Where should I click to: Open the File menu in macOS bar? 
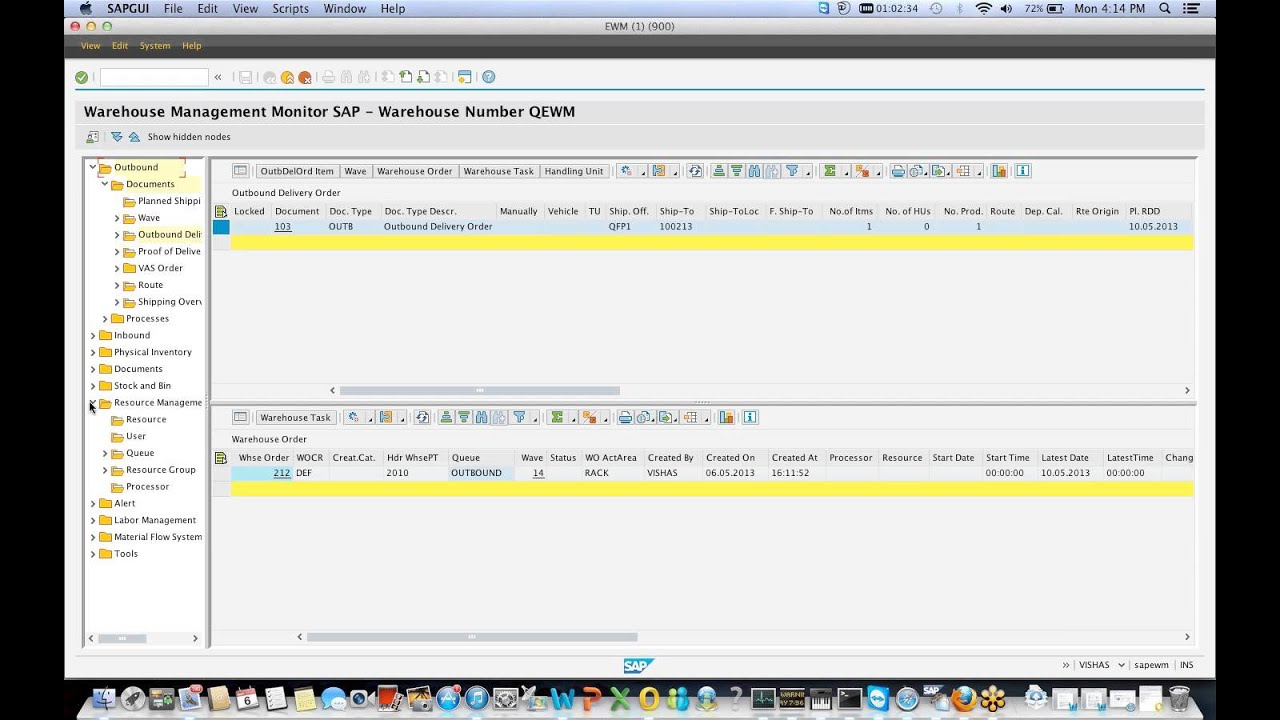pyautogui.click(x=173, y=8)
